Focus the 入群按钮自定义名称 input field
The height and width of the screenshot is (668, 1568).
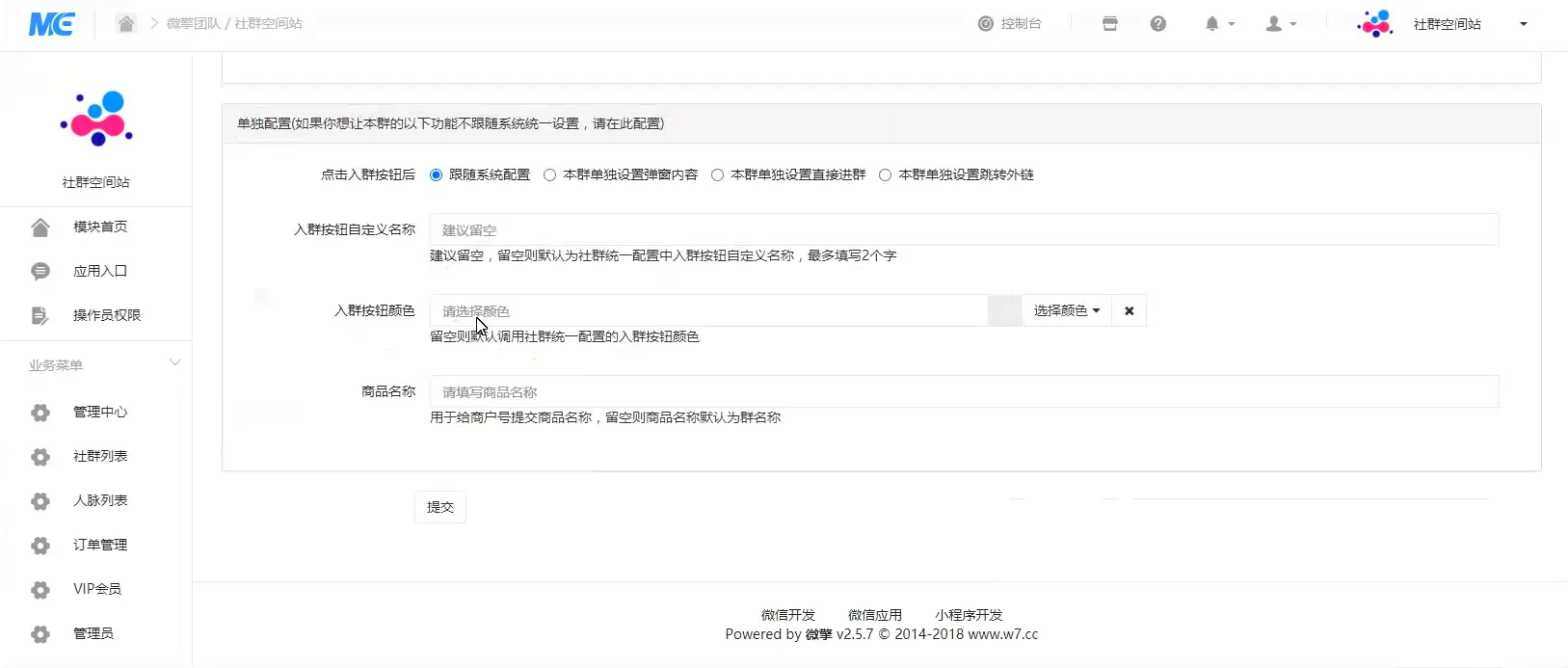click(964, 230)
